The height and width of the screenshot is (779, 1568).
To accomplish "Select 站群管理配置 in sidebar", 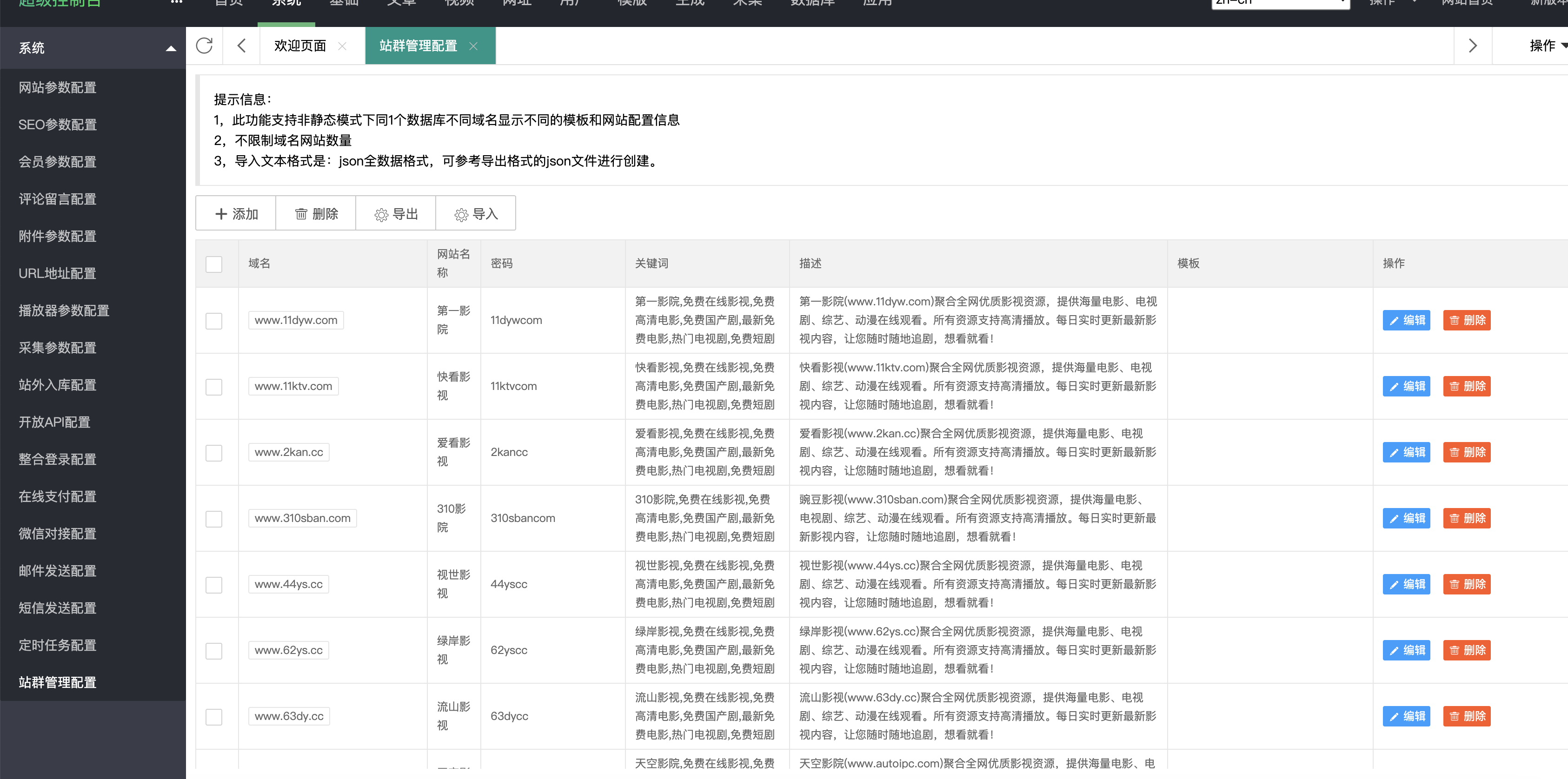I will [93, 682].
